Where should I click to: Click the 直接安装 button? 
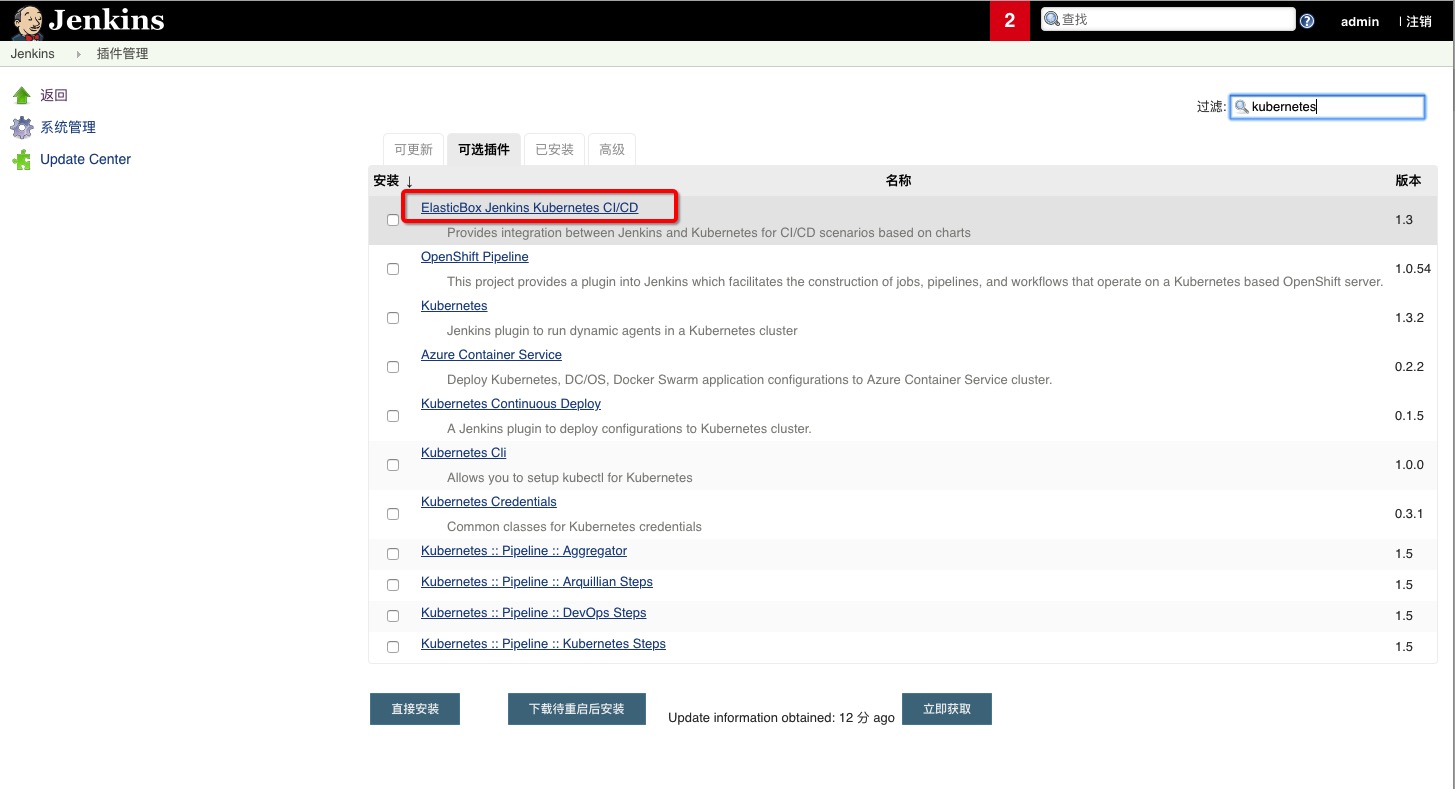(x=415, y=709)
